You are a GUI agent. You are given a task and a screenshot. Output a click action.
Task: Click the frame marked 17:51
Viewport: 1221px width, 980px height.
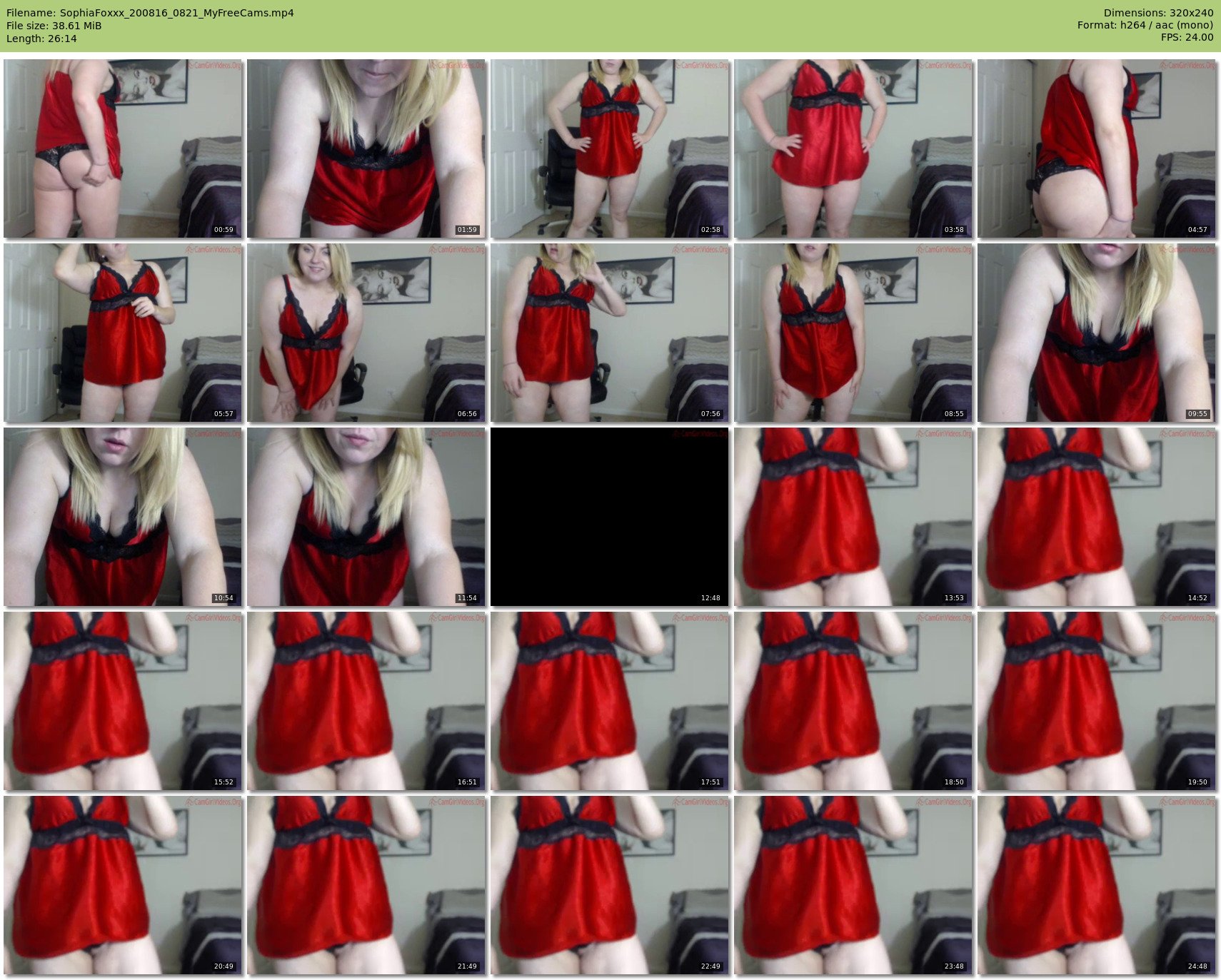tap(610, 701)
